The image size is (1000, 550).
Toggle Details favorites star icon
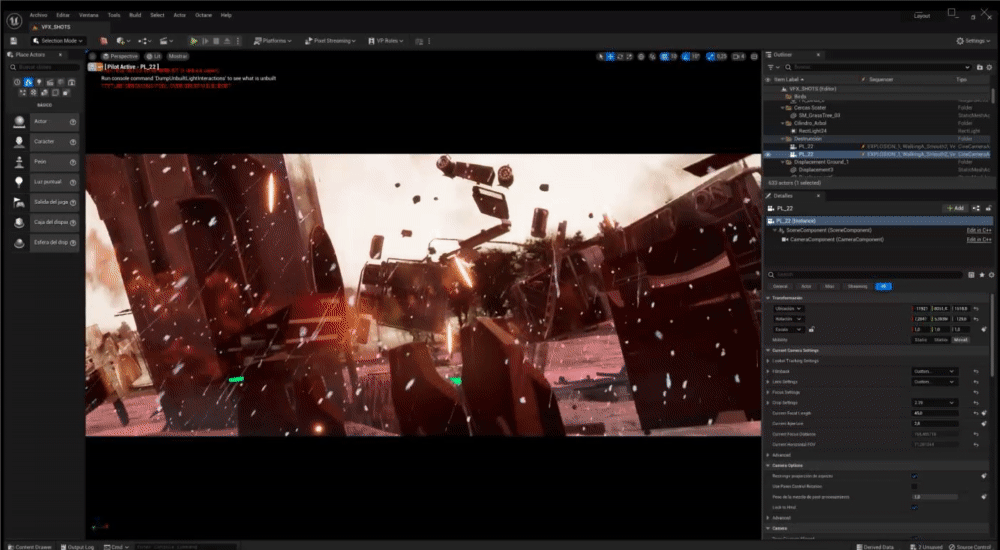point(982,275)
